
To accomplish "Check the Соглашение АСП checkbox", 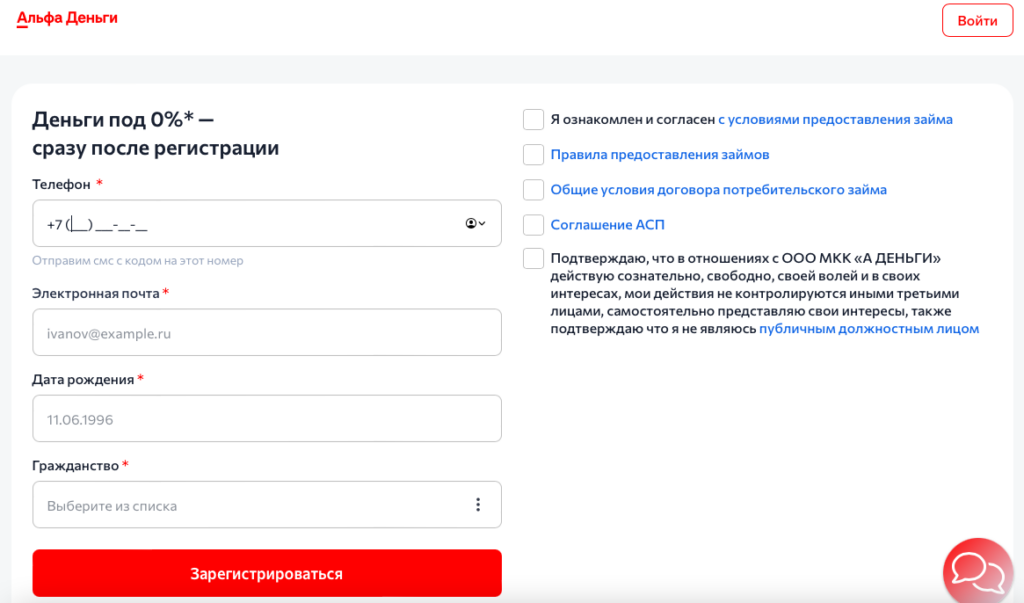I will coord(533,224).
